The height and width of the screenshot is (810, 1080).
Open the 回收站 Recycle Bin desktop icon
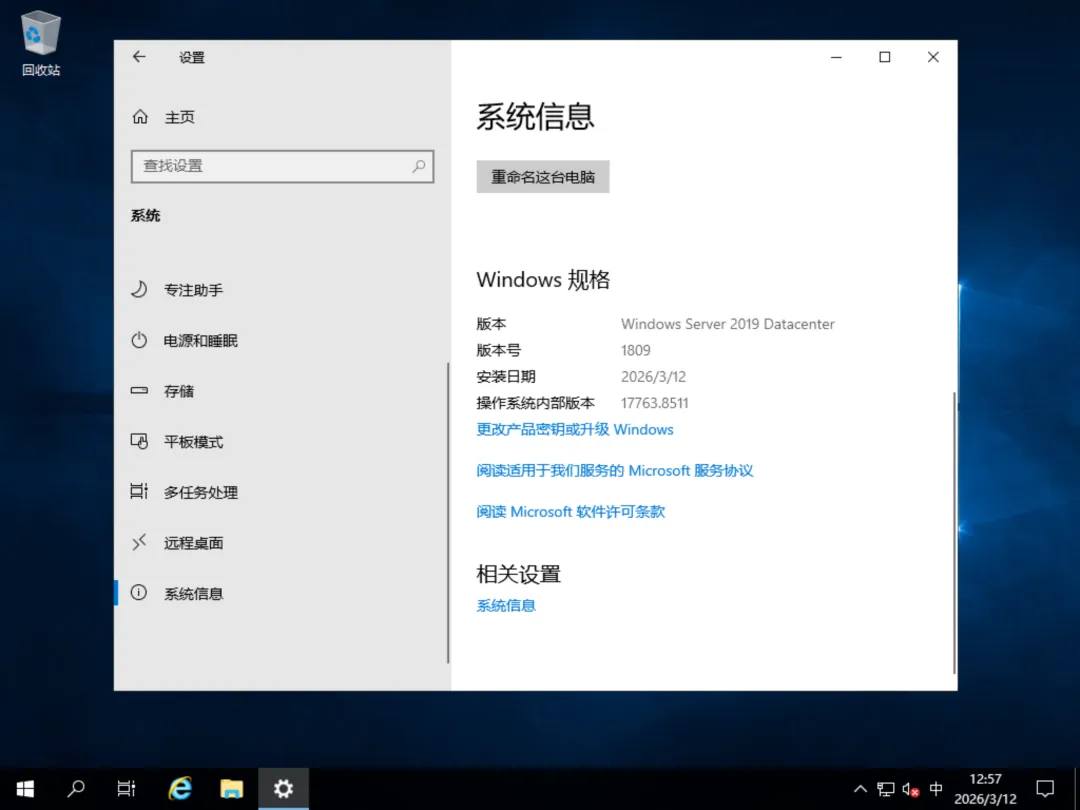click(x=41, y=43)
